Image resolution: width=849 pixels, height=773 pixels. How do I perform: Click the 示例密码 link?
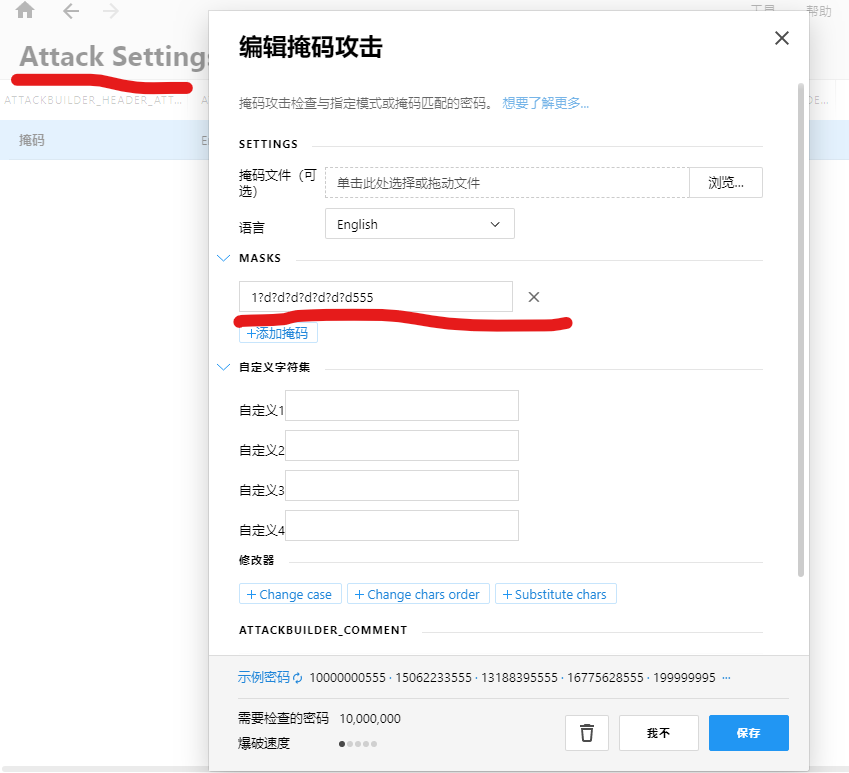click(x=264, y=677)
